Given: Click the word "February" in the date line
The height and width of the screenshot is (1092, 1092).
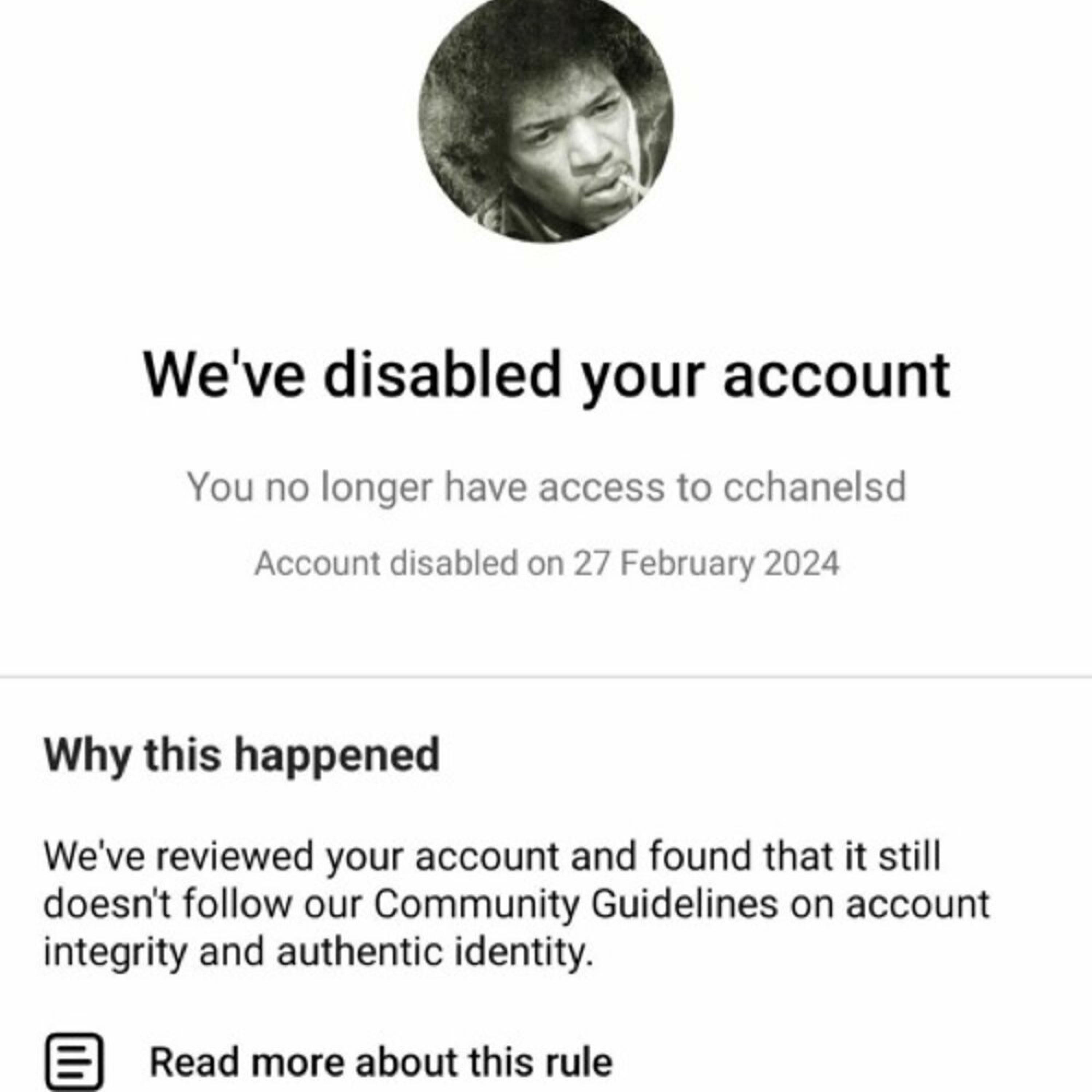Looking at the screenshot, I should (687, 563).
